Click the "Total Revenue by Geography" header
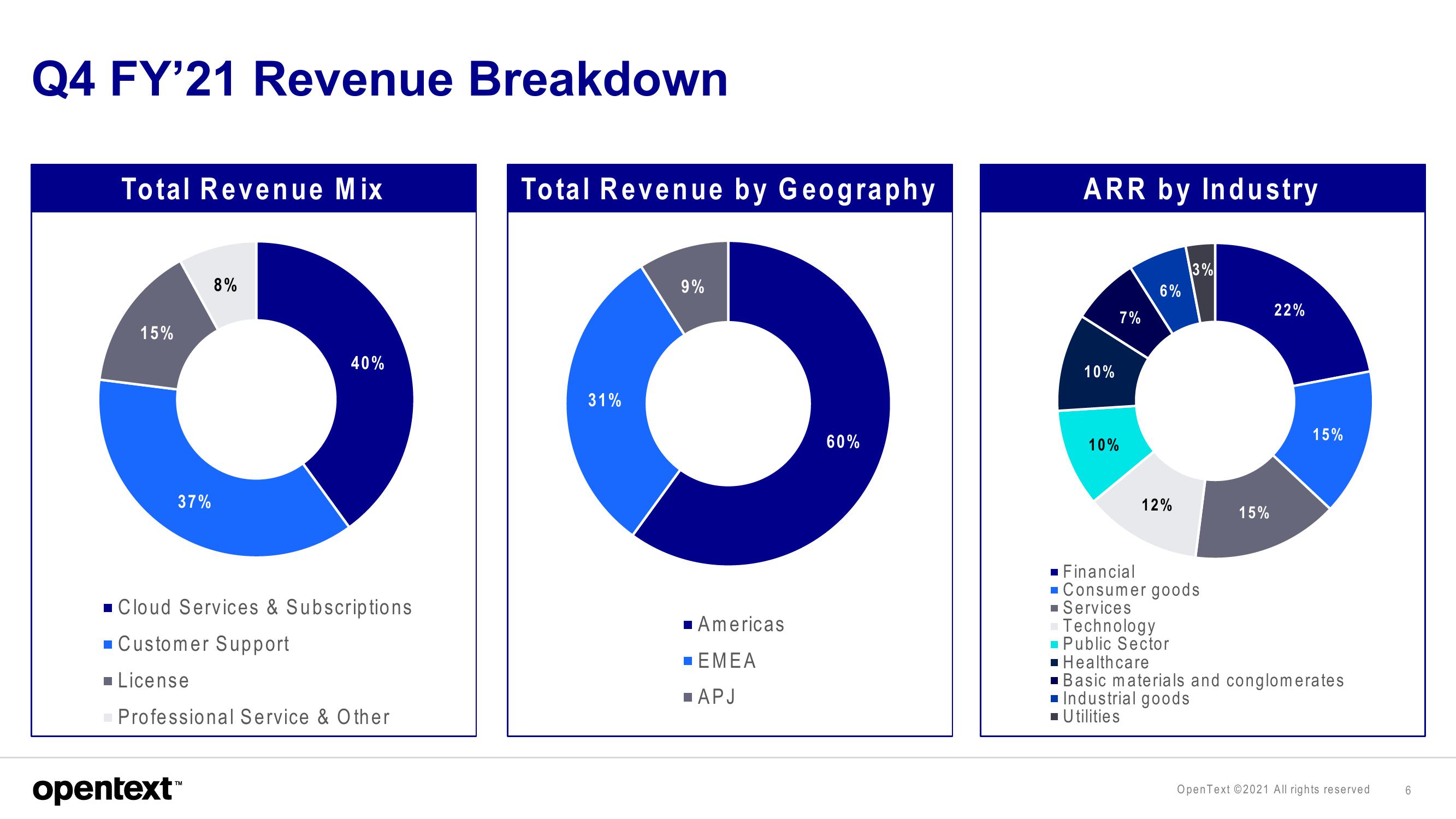The image size is (1456, 819). (x=729, y=189)
